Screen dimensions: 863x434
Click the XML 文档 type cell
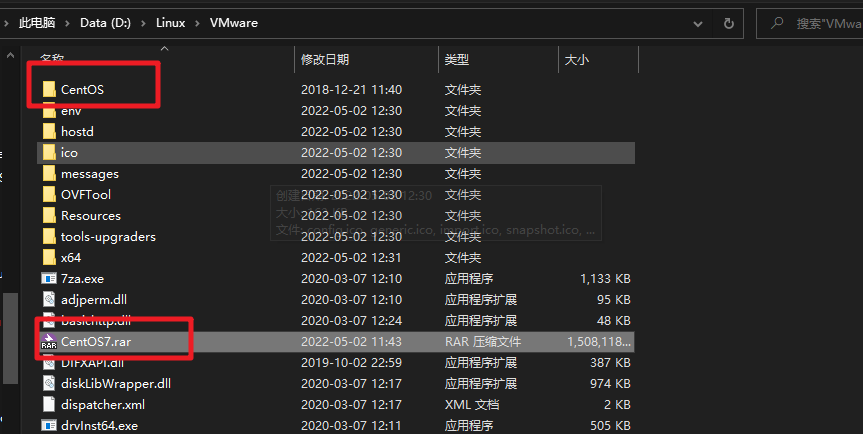[472, 404]
